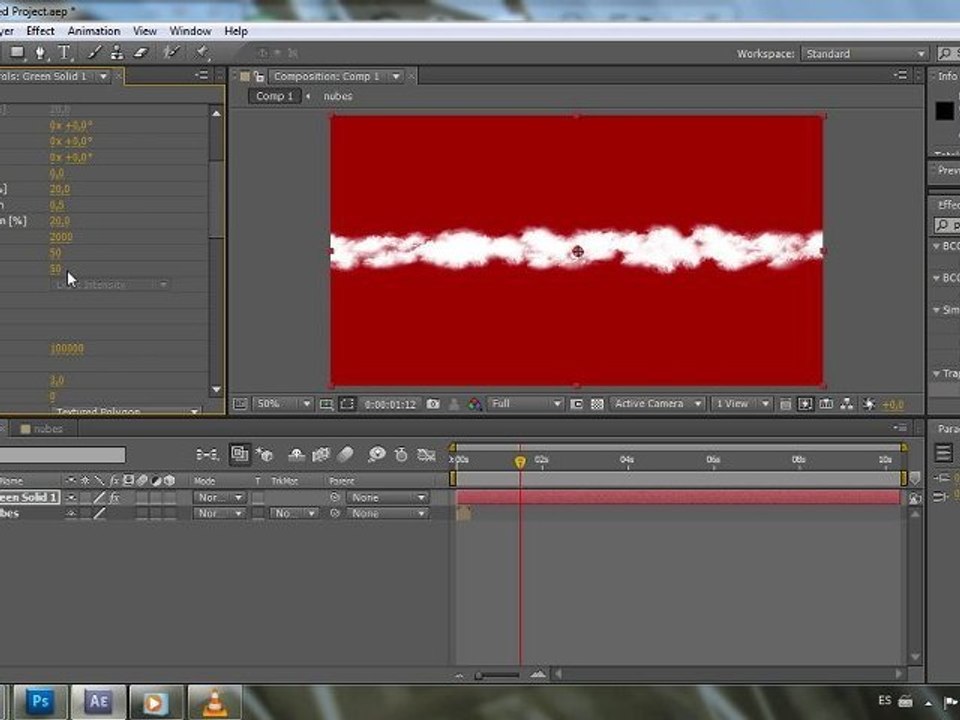The width and height of the screenshot is (960, 720).
Task: Click Brainstorm icon in timeline
Action: point(376,454)
